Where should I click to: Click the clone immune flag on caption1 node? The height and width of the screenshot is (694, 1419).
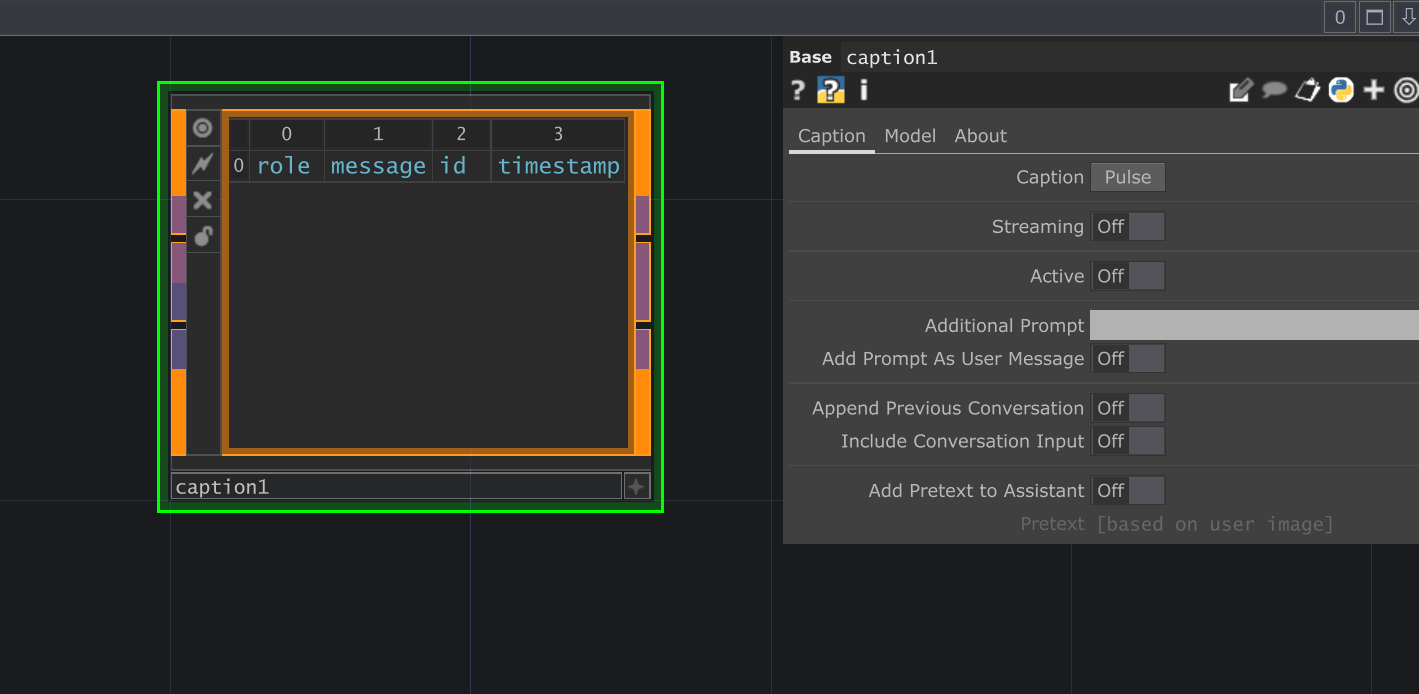point(203,164)
